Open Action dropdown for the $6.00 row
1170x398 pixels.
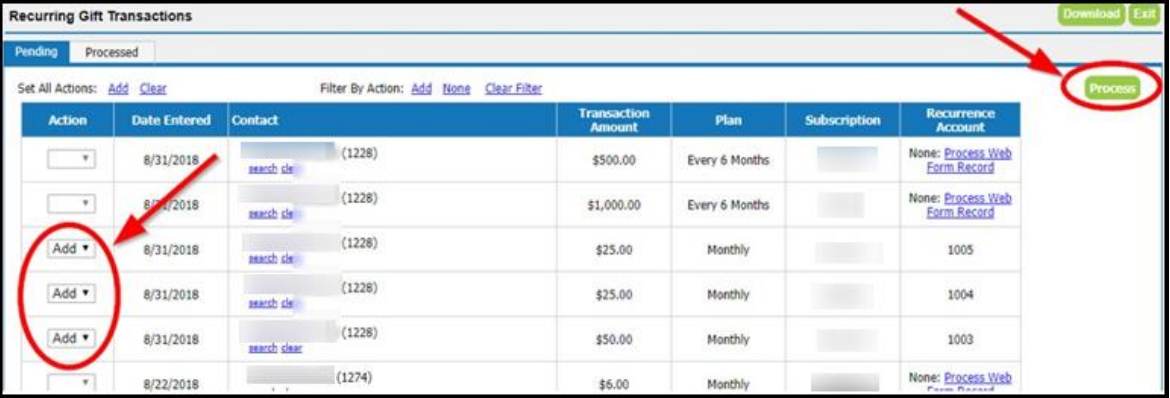[x=72, y=382]
